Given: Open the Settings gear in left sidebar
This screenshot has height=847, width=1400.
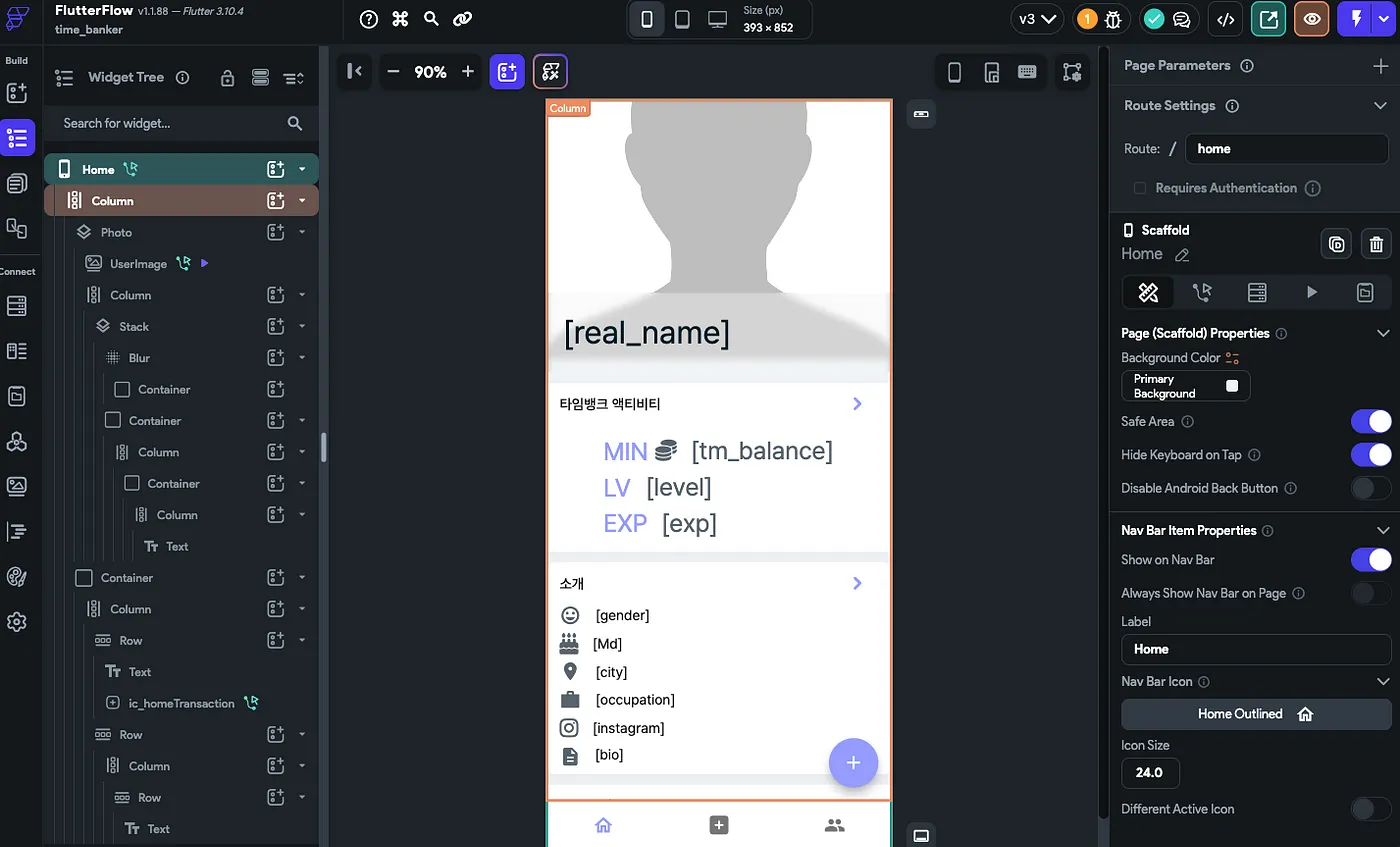Looking at the screenshot, I should click(17, 622).
